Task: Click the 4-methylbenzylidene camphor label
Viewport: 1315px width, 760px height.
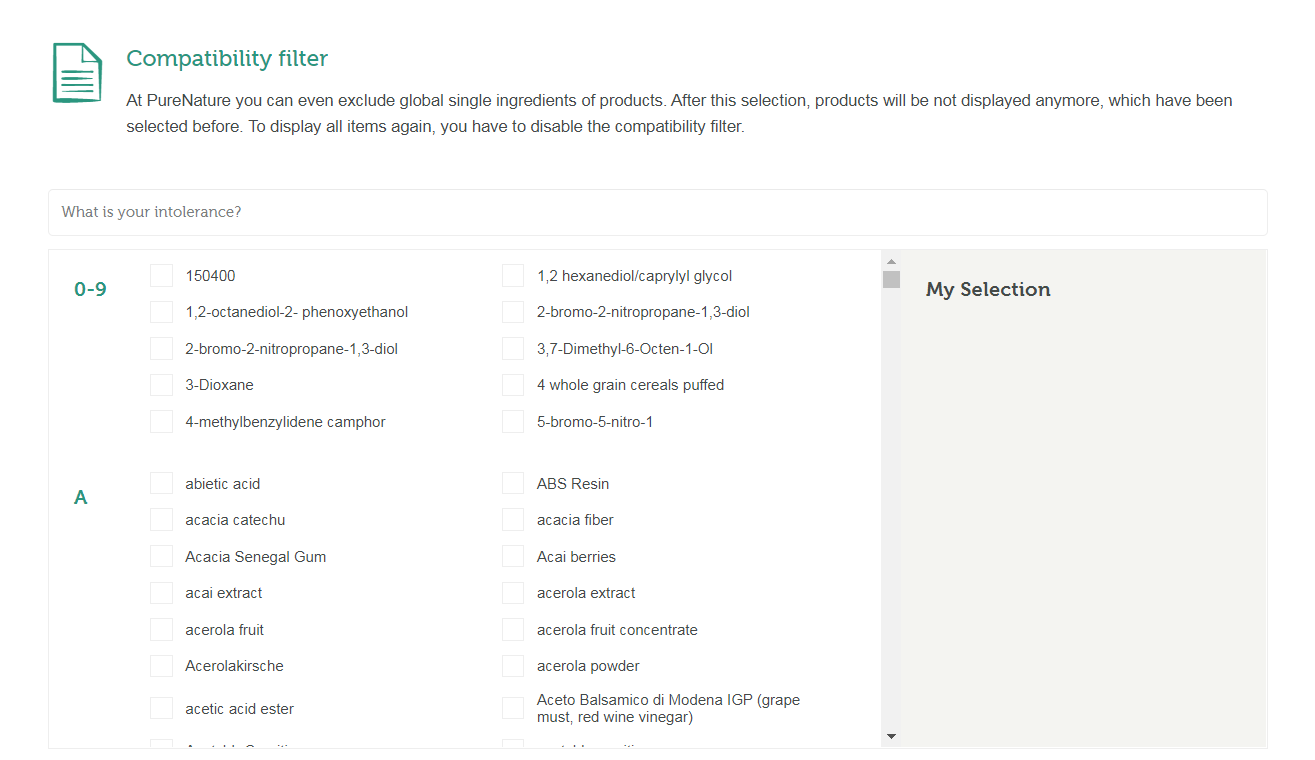Action: click(x=285, y=422)
